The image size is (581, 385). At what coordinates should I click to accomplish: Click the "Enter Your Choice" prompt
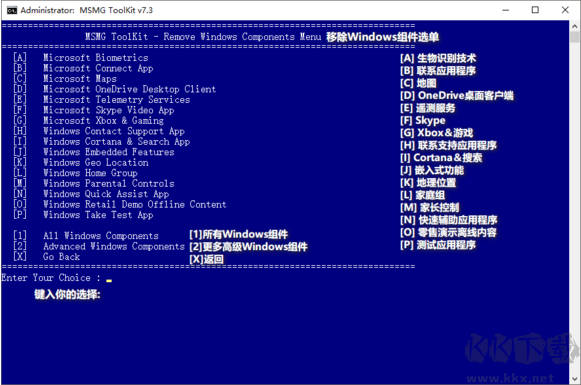51,278
